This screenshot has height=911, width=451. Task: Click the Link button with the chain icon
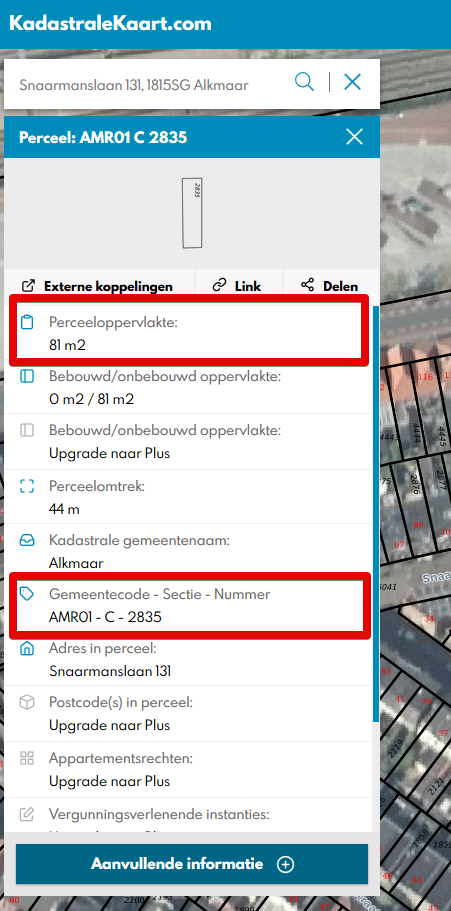click(x=237, y=286)
